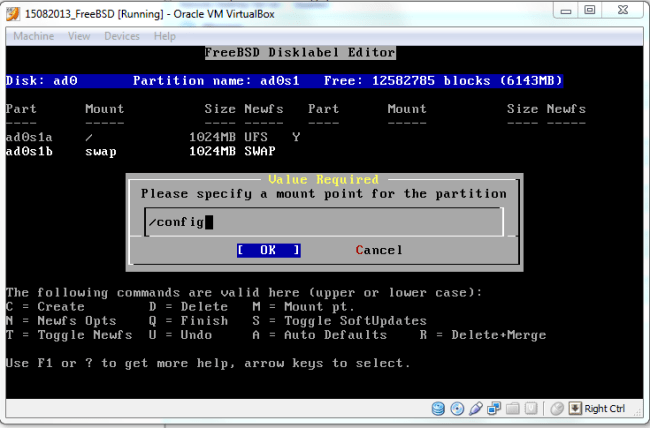This screenshot has height=428, width=650.
Task: Click the mount point text field
Action: coord(322,222)
